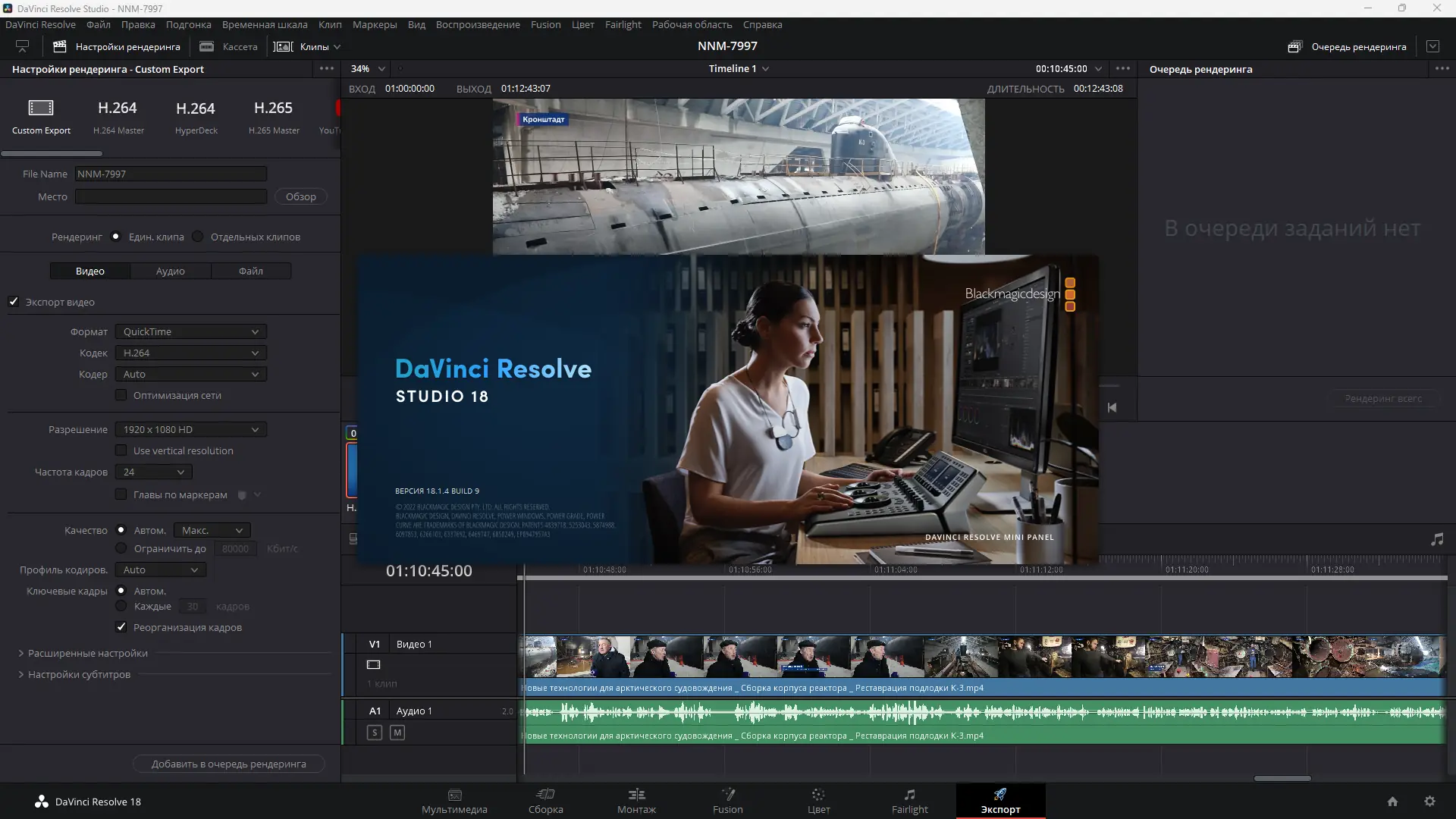
Task: Click the Add to Render Queue (Добавить в очередь рендеринга) button
Action: coord(228,764)
